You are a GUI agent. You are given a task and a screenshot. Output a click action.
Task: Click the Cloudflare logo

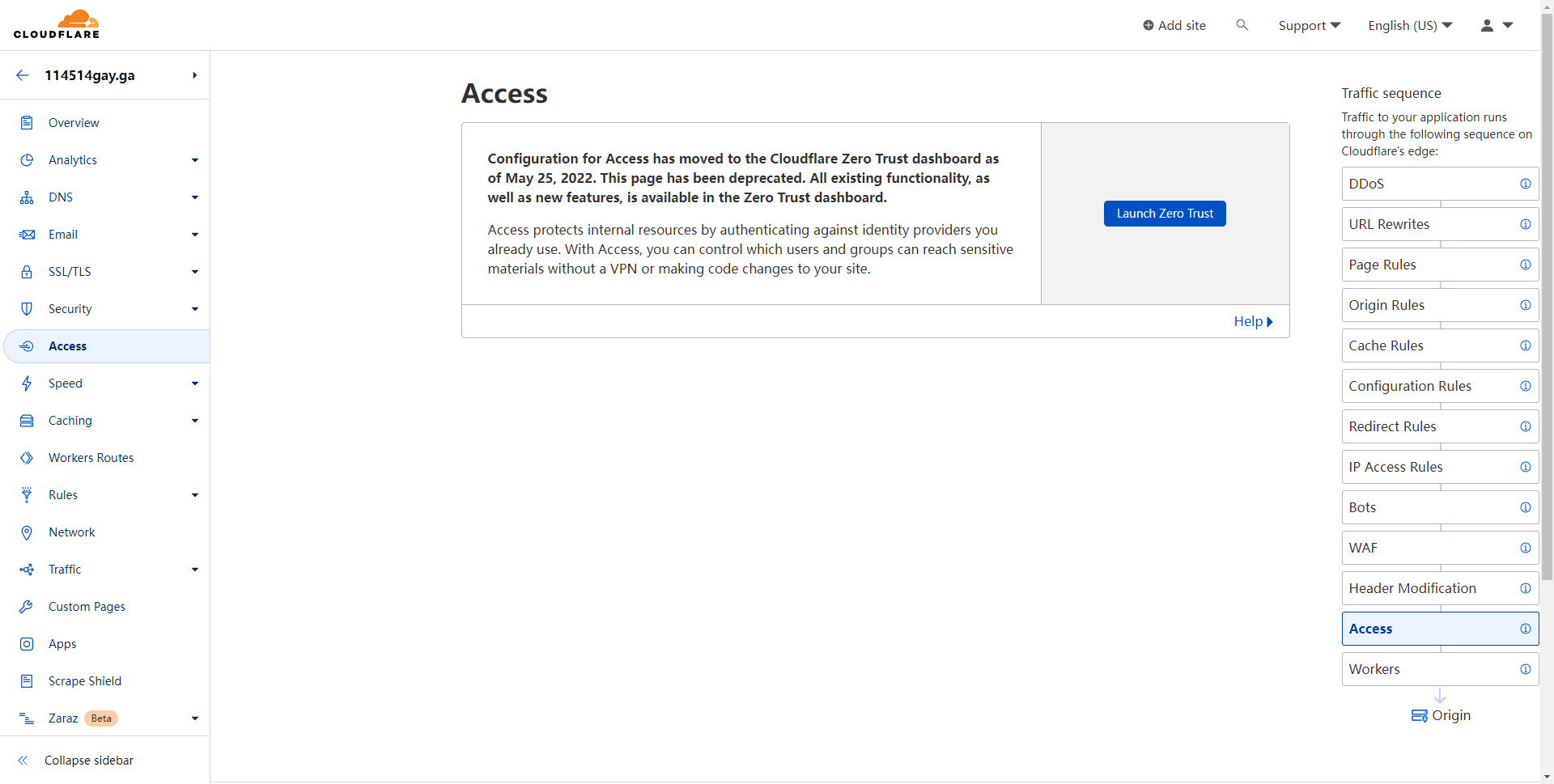(x=57, y=24)
